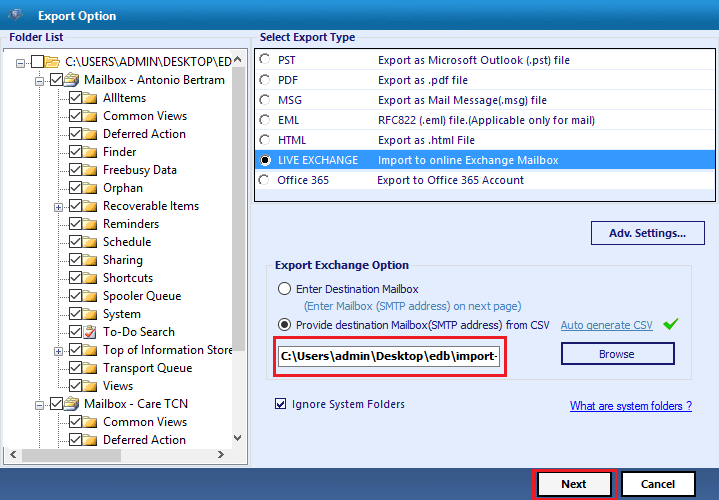The height and width of the screenshot is (500, 719).
Task: Toggle the To-Do Search checkbox
Action: [76, 332]
